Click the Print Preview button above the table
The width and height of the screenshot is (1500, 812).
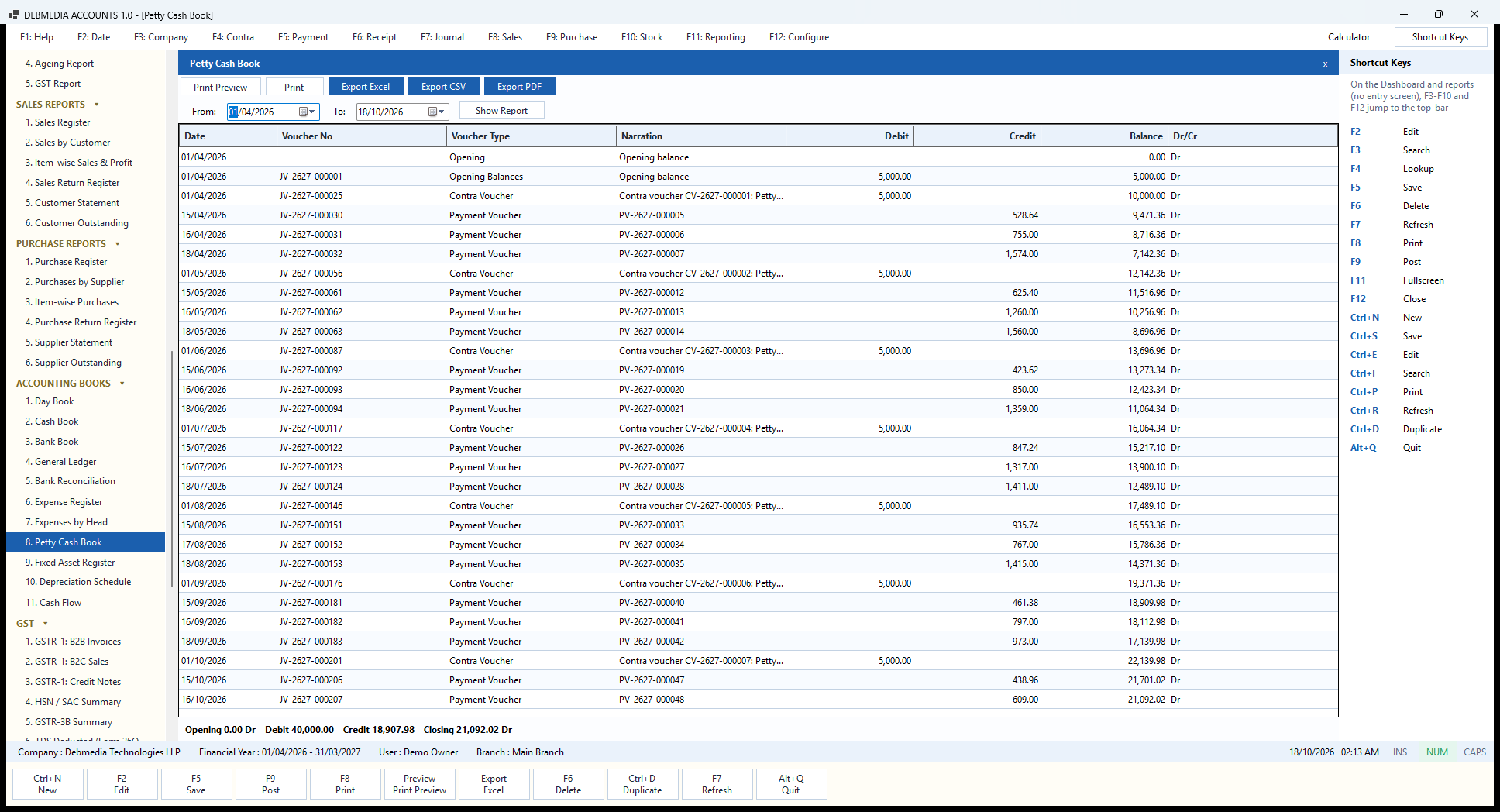(x=220, y=87)
